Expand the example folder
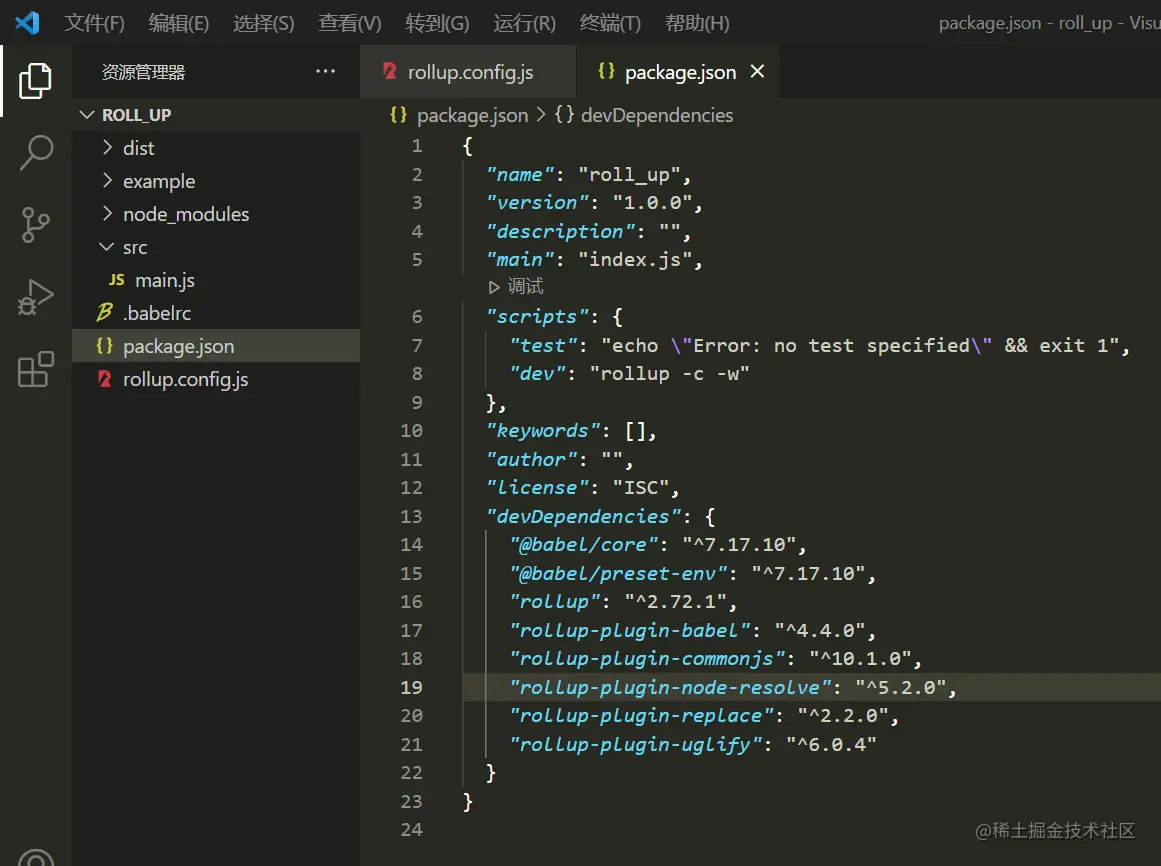 107,181
